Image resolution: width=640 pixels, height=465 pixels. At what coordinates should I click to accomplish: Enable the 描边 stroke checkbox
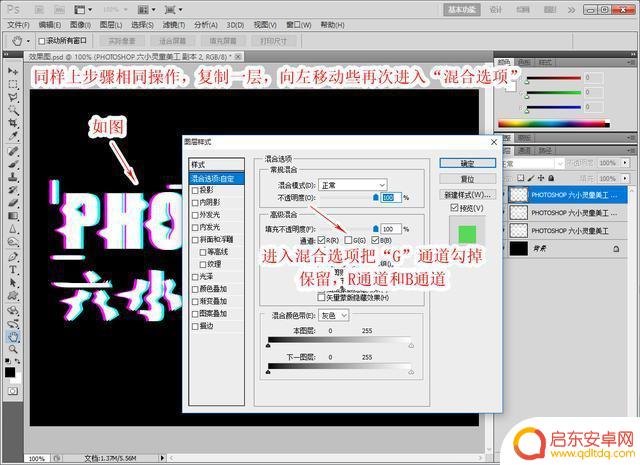pyautogui.click(x=195, y=326)
